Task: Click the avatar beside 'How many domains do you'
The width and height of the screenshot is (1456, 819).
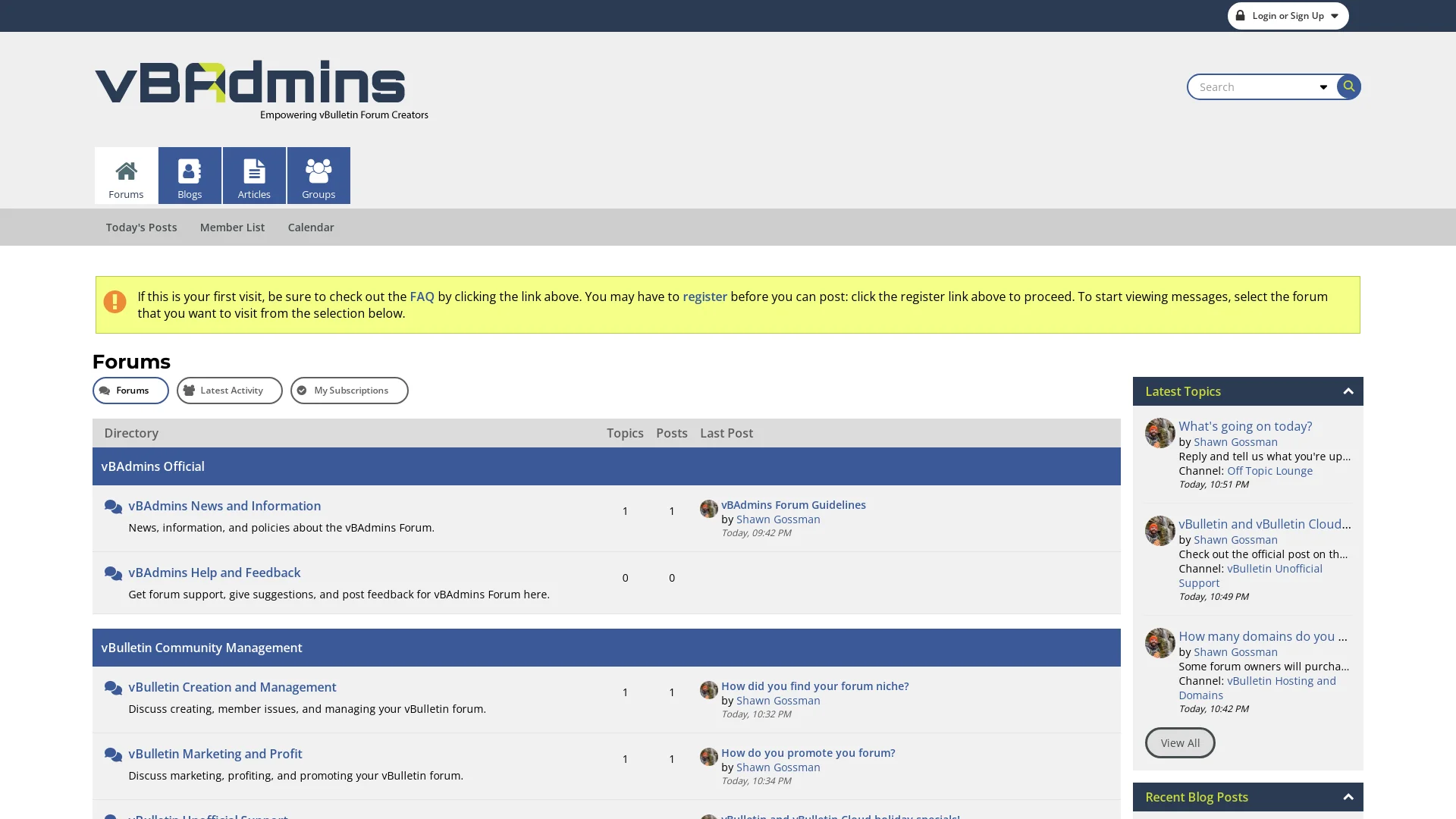Action: 1159,643
